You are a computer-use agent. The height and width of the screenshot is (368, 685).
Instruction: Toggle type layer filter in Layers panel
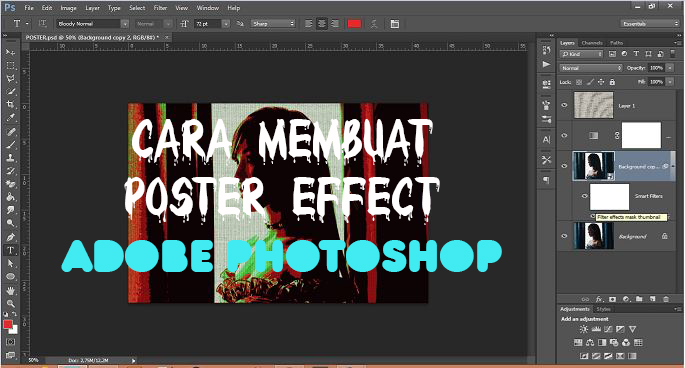[636, 54]
